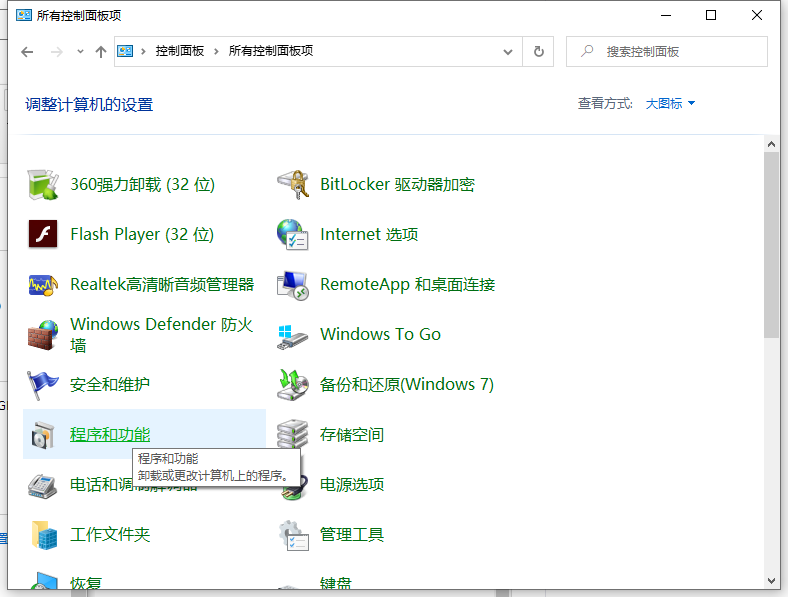Open the Flash Player icon
The image size is (788, 597).
[x=43, y=235]
